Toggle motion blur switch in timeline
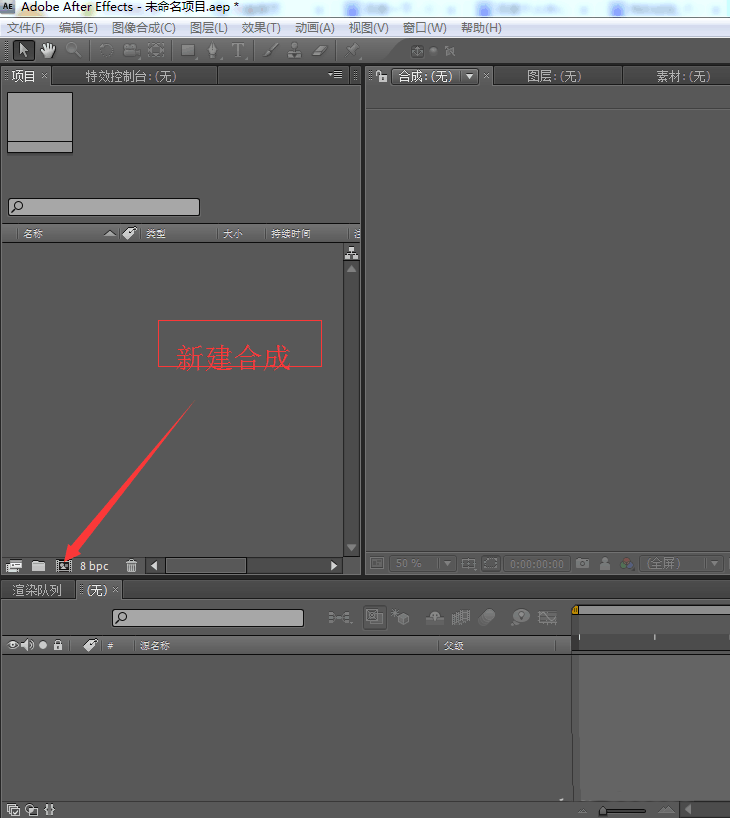The image size is (730, 818). (x=486, y=618)
